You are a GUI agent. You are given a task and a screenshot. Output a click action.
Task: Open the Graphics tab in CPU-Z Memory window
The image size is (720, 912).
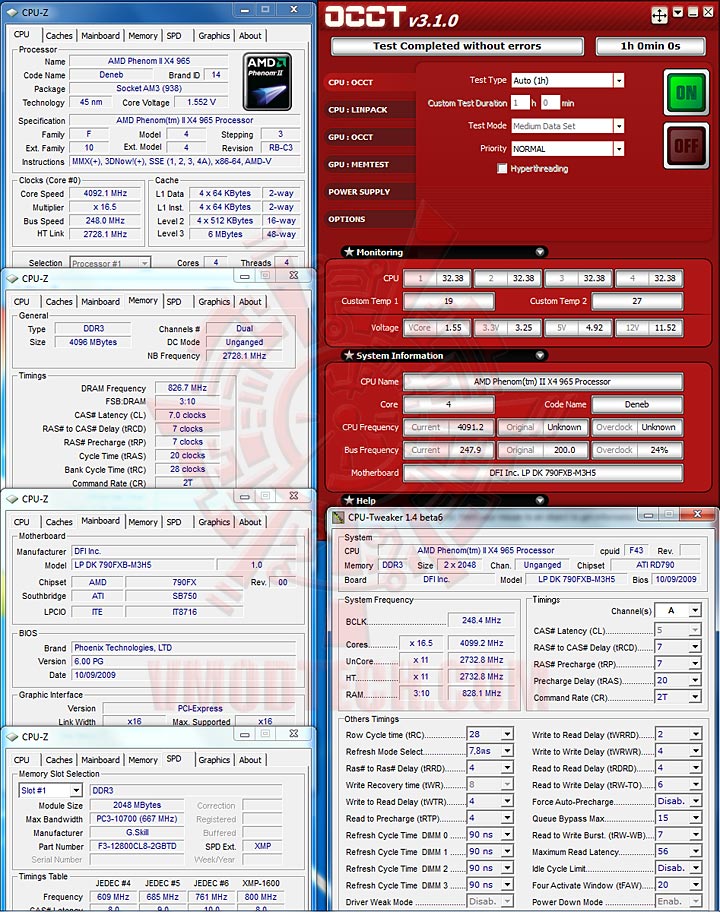(214, 302)
